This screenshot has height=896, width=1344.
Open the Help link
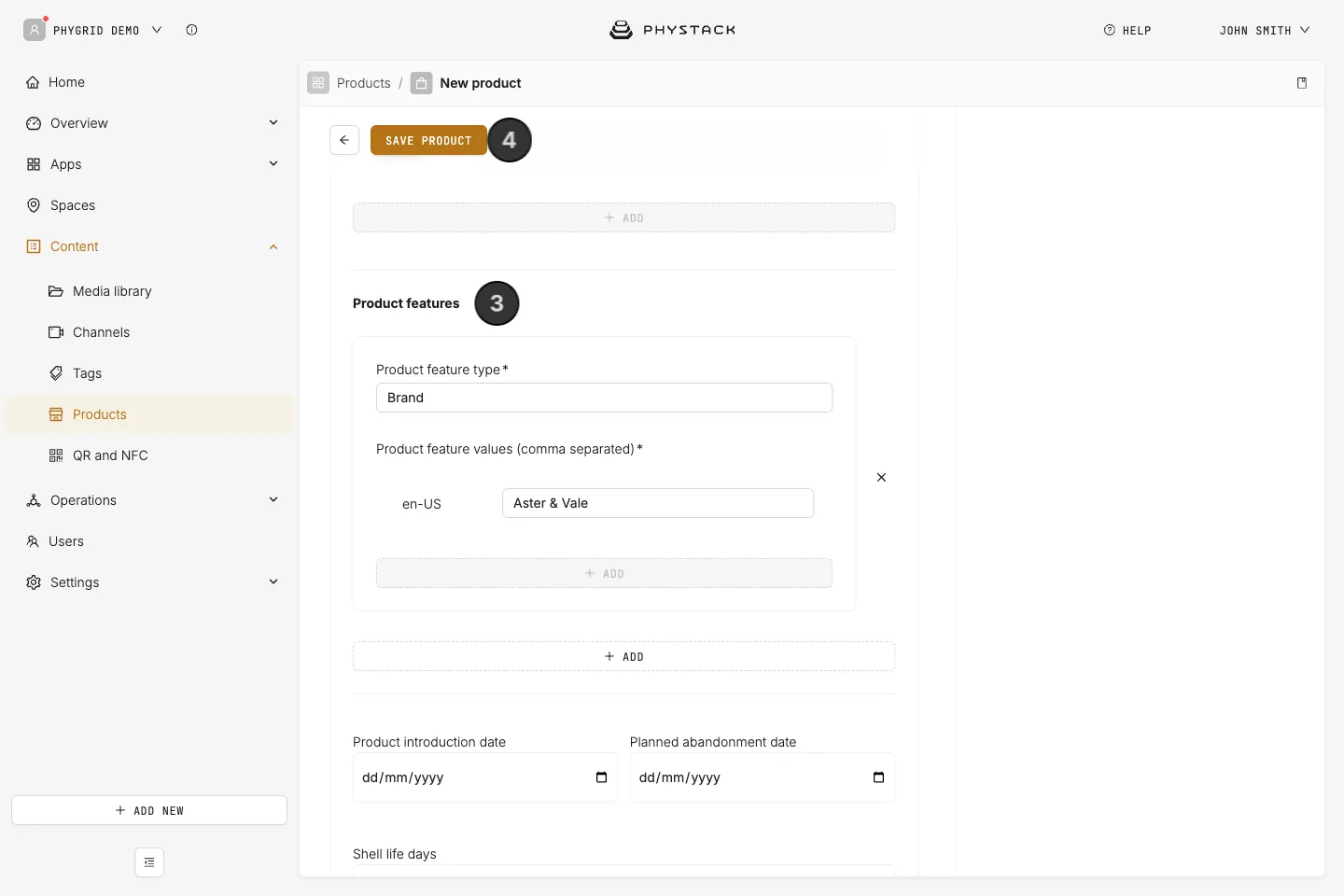click(x=1127, y=30)
